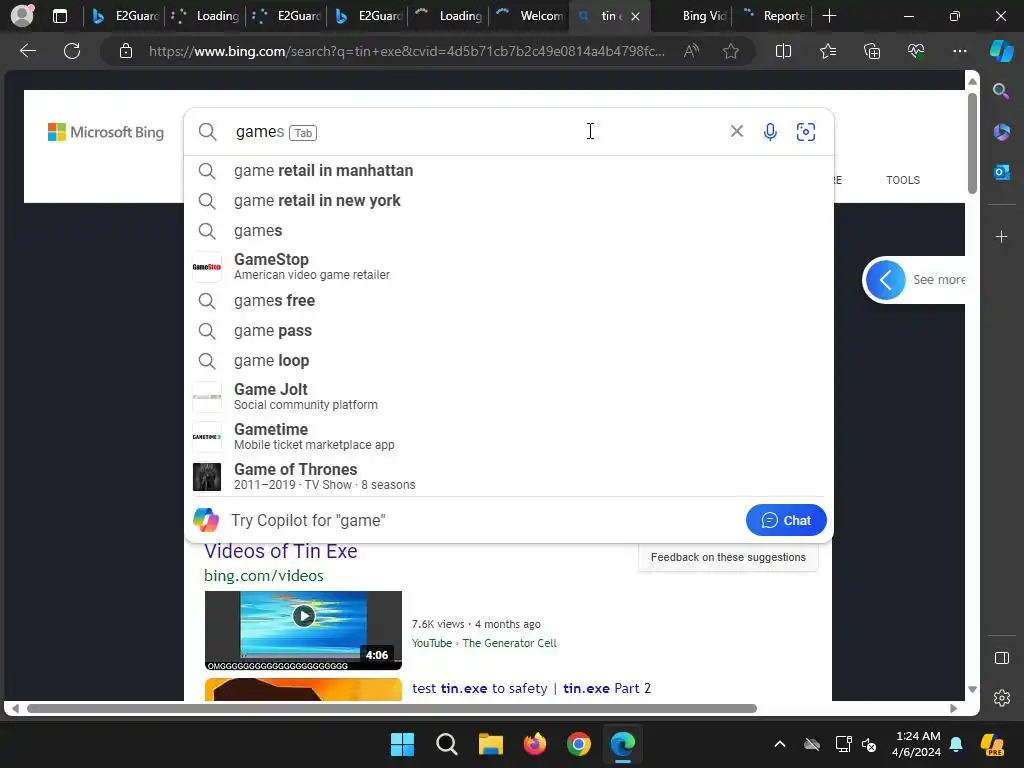Image resolution: width=1024 pixels, height=768 pixels.
Task: Click Feedback on these suggestions
Action: point(728,557)
